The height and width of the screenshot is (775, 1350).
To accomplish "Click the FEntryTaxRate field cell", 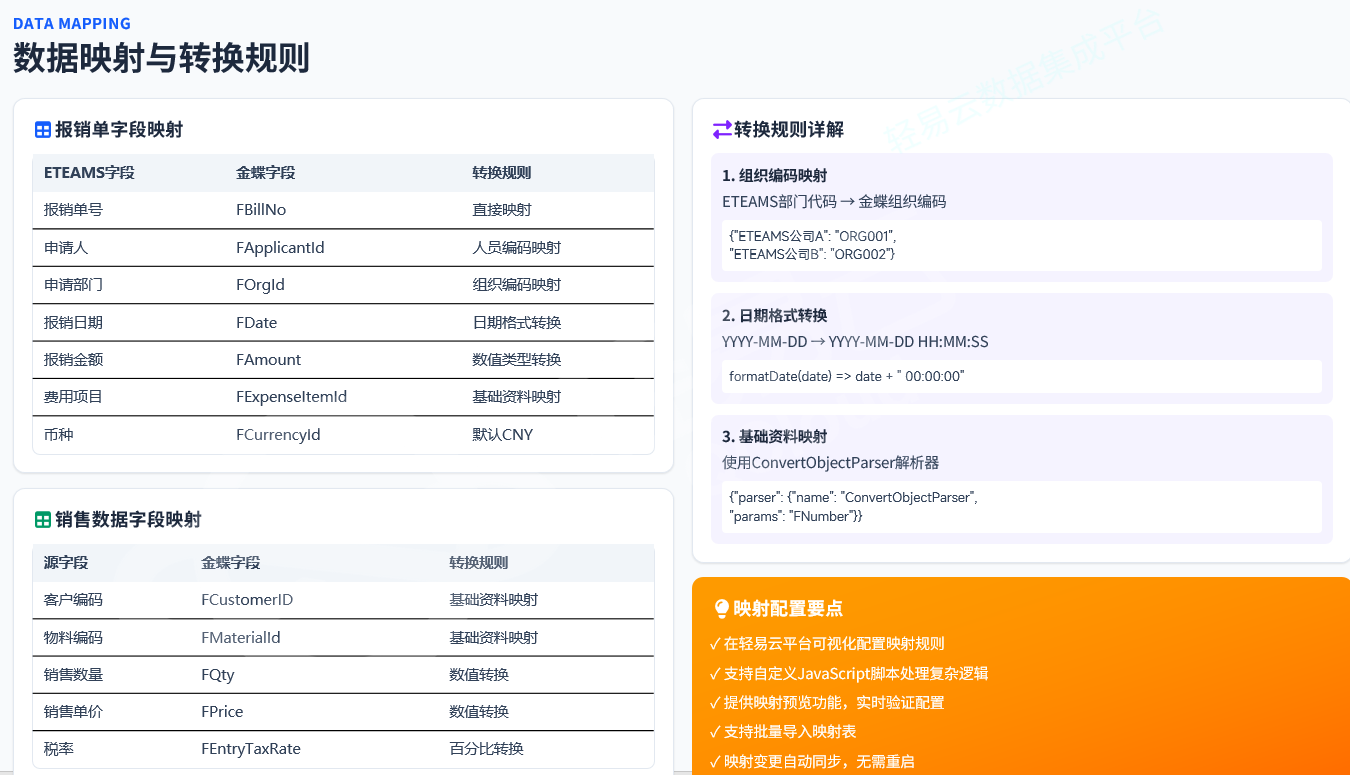I will (251, 749).
